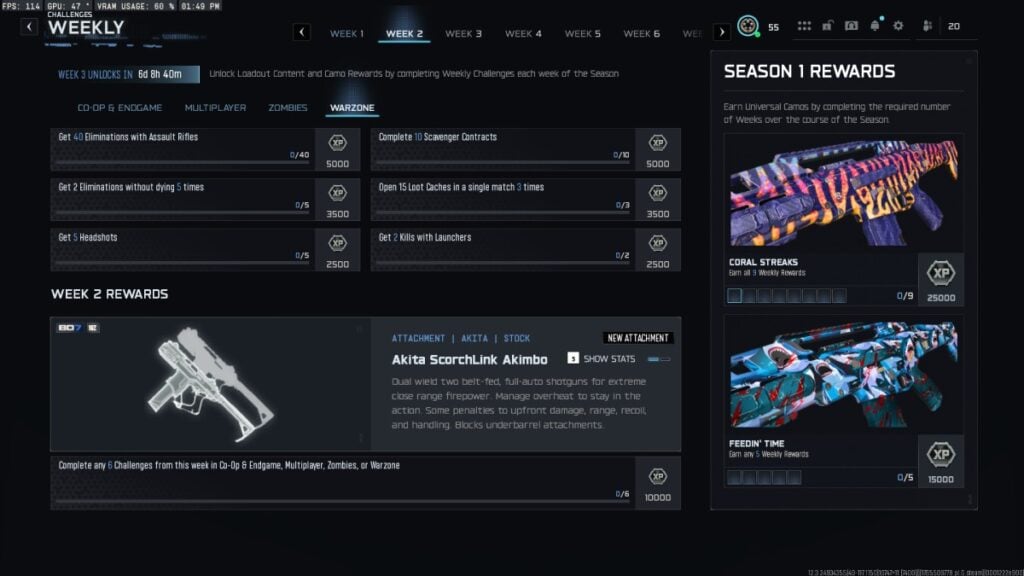1024x576 pixels.
Task: Select the Scavenger Contracts challenge
Action: (500, 148)
